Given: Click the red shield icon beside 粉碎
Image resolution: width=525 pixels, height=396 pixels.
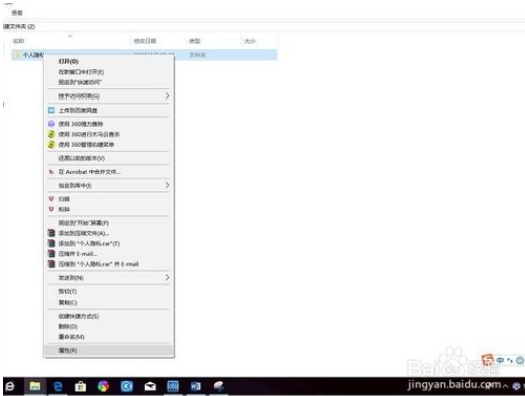Looking at the screenshot, I should (x=51, y=209).
